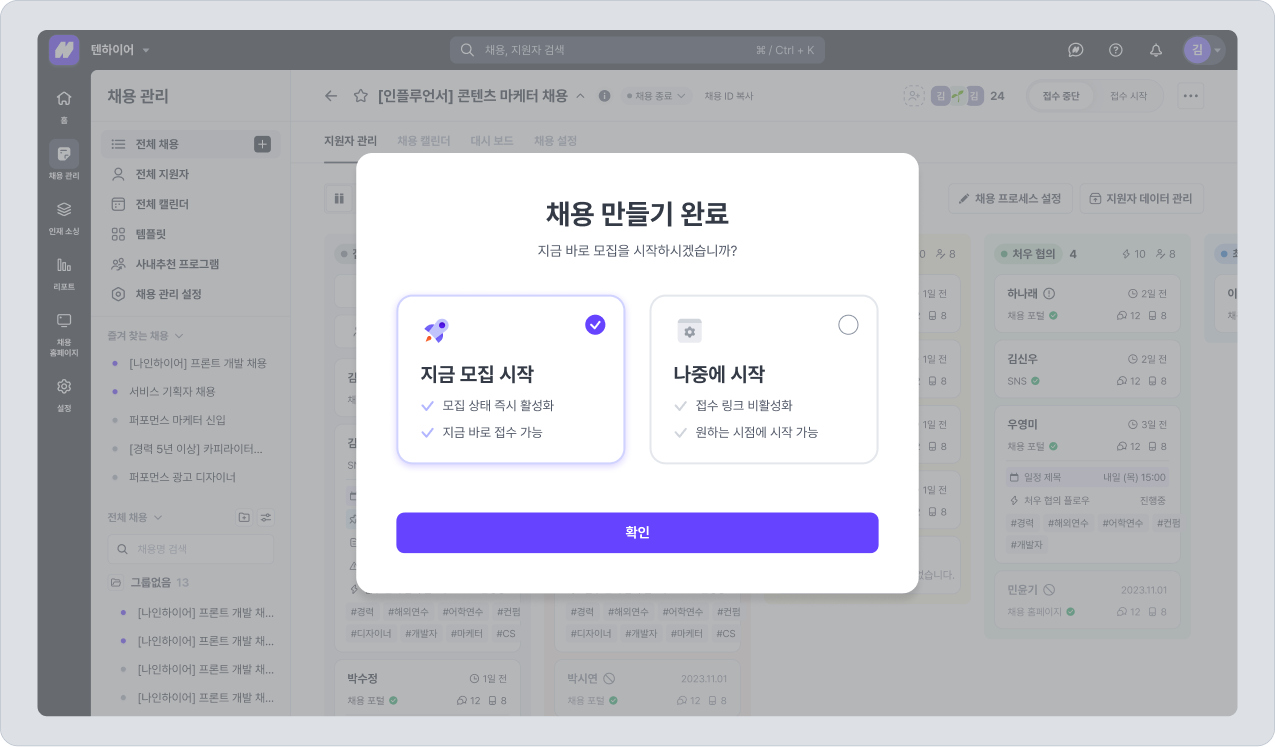
Task: Select the 지금 모집 시작 option
Action: (510, 379)
